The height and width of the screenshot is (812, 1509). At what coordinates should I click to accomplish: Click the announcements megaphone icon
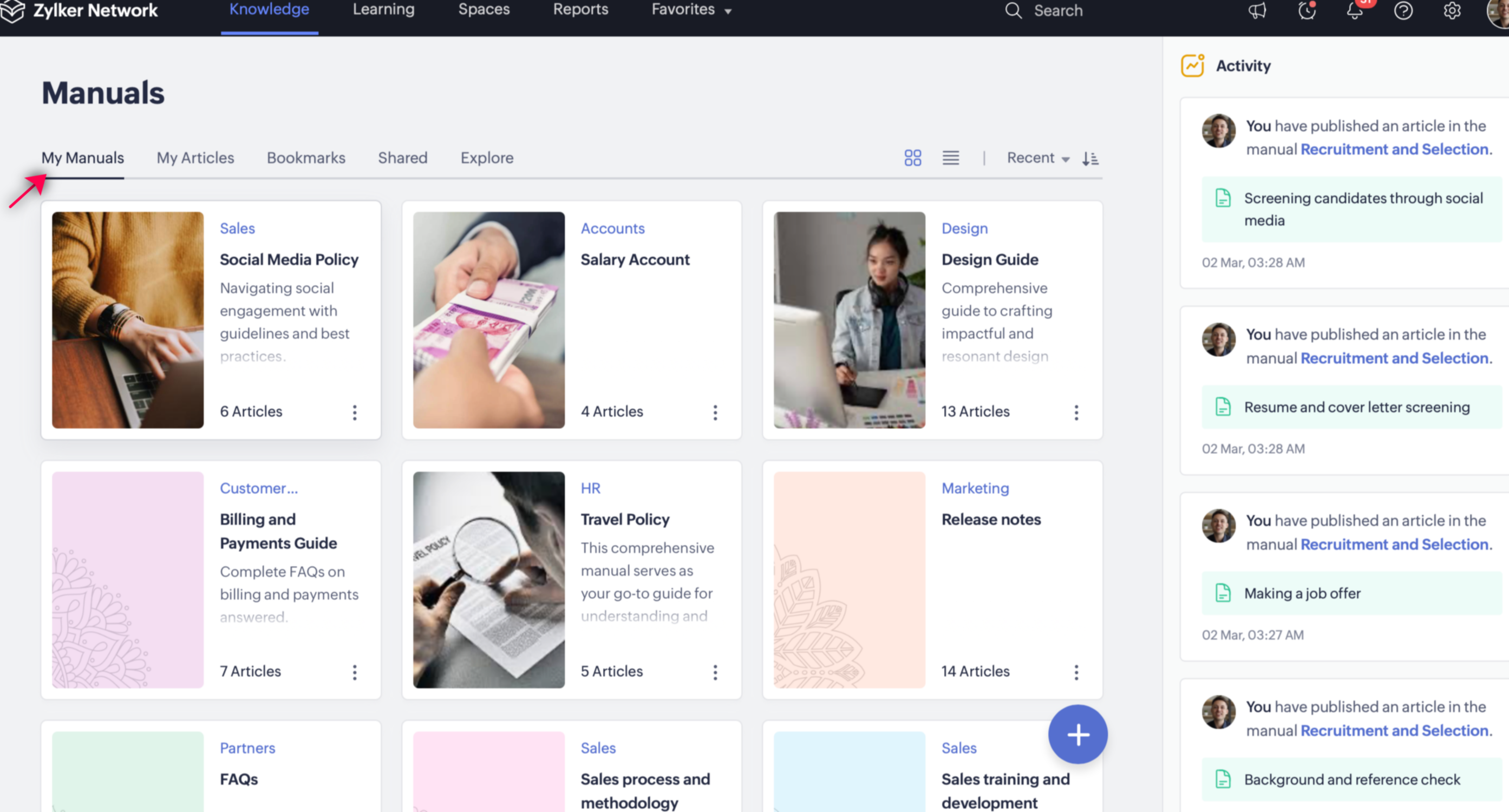[1257, 10]
